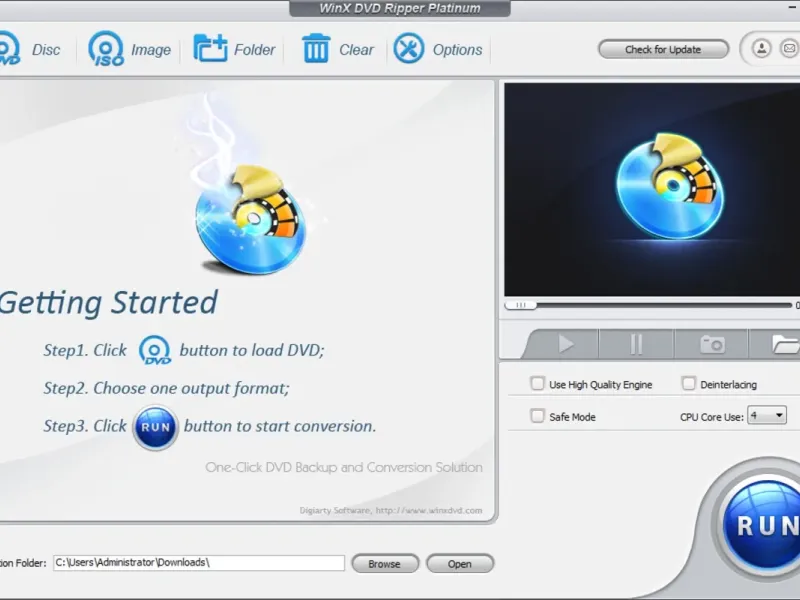The width and height of the screenshot is (800, 600).
Task: Enable Safe Mode checkbox
Action: pos(537,416)
